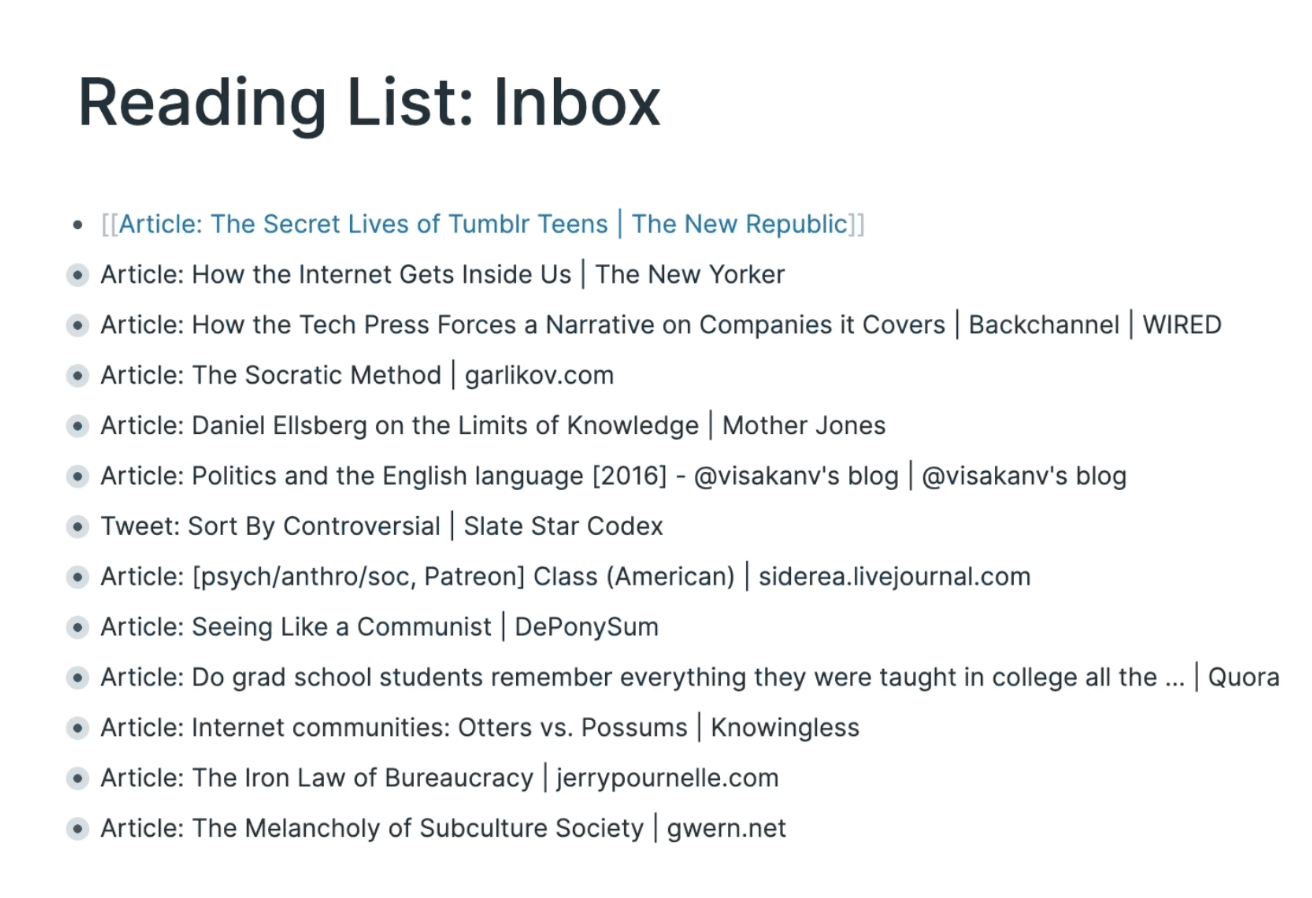Click bullet beside 'Seeing Like a Communist'
This screenshot has width=1312, height=898.
(x=78, y=627)
